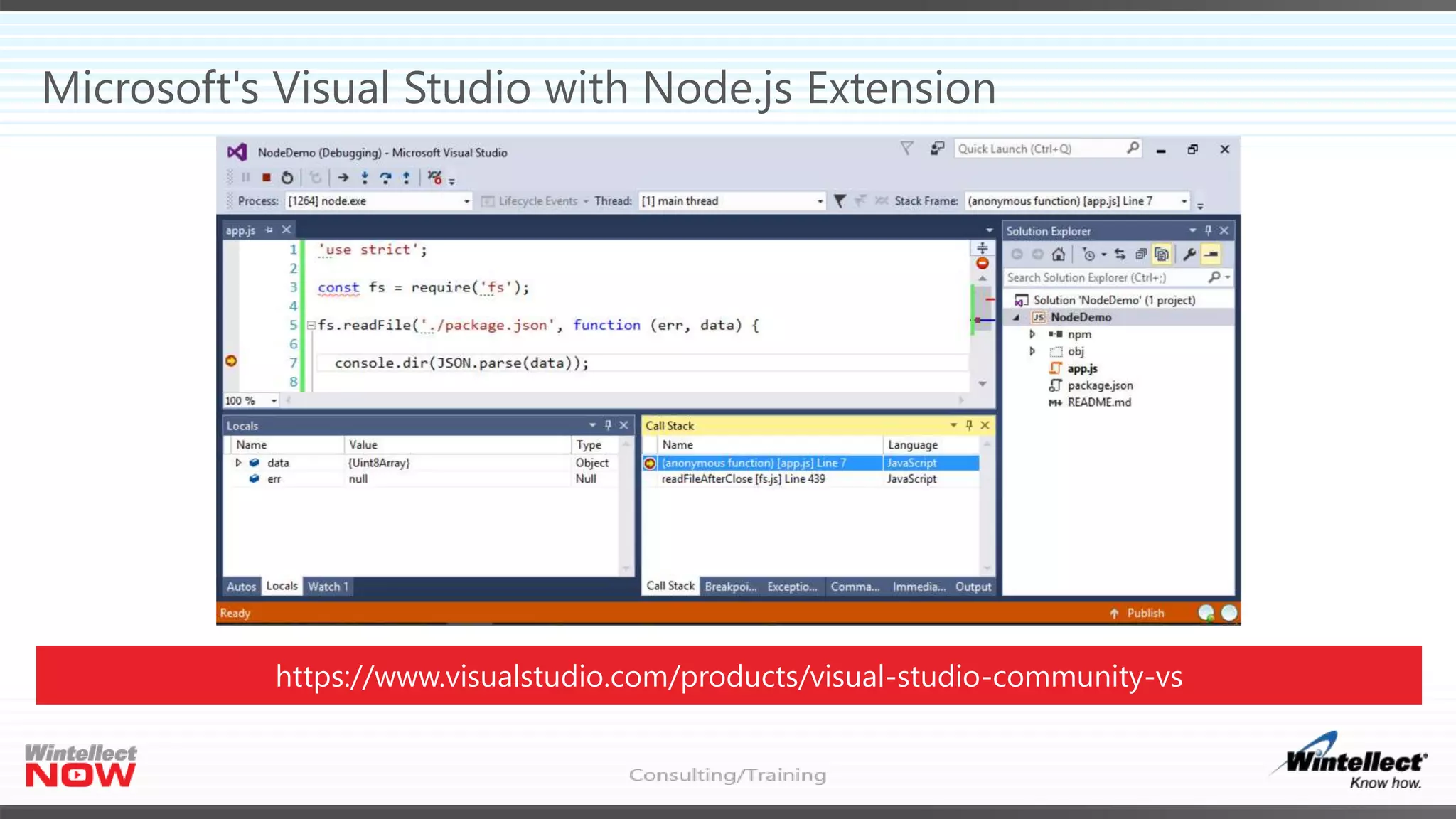Click the Wintellect NOW logo on the slide

point(80,766)
